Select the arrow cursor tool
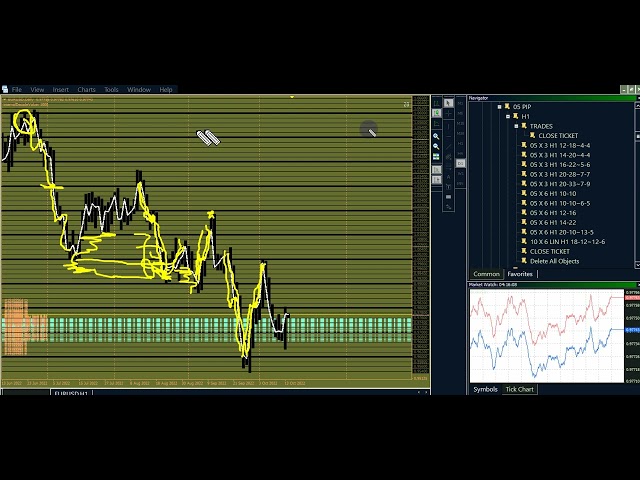This screenshot has width=640, height=480. [448, 103]
